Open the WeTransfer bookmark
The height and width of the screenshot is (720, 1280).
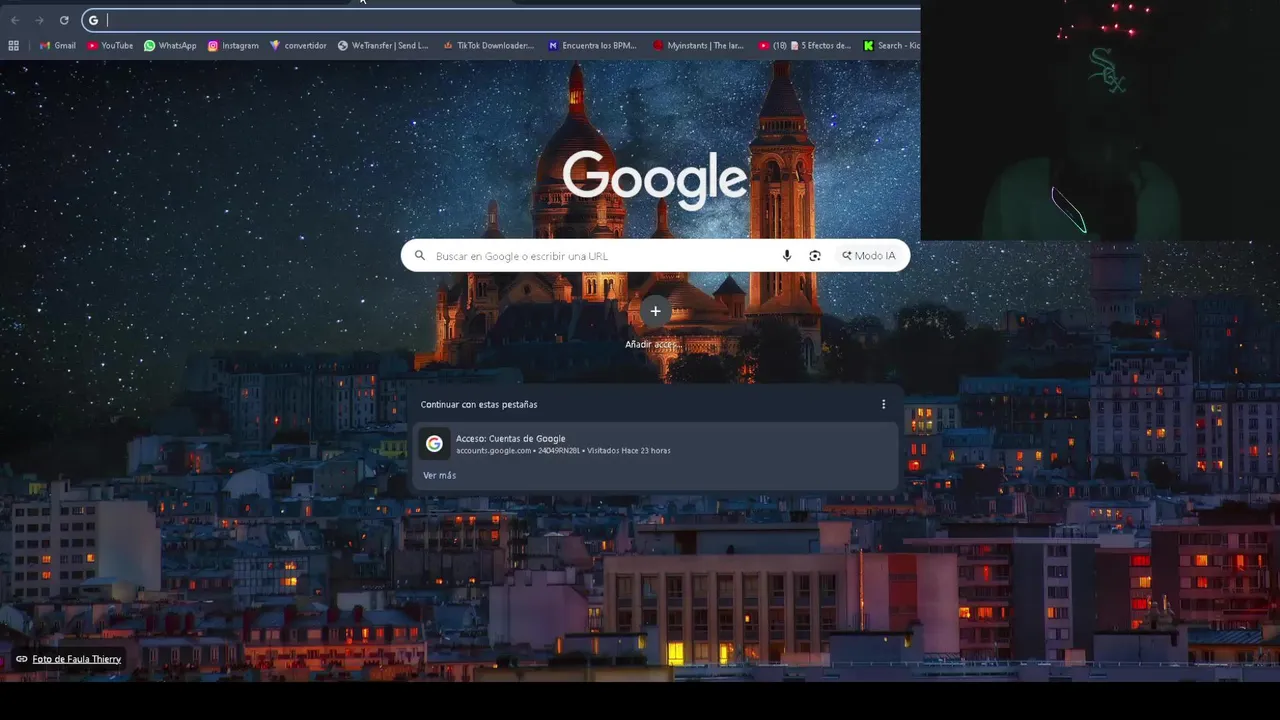pyautogui.click(x=383, y=45)
